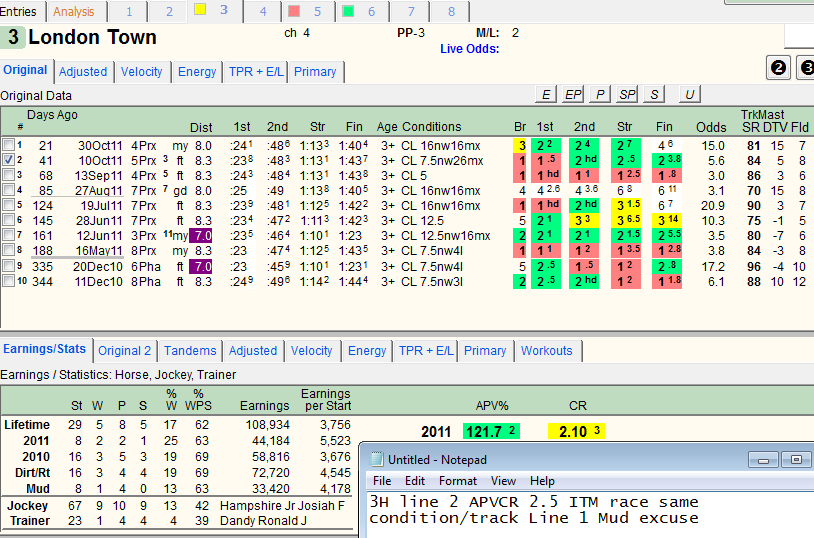Open lower Velocity tab

point(311,351)
